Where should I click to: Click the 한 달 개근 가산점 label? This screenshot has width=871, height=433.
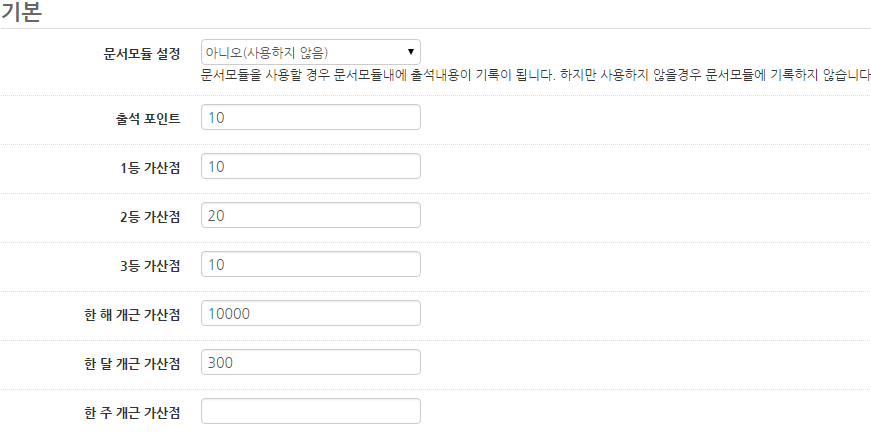(x=132, y=364)
